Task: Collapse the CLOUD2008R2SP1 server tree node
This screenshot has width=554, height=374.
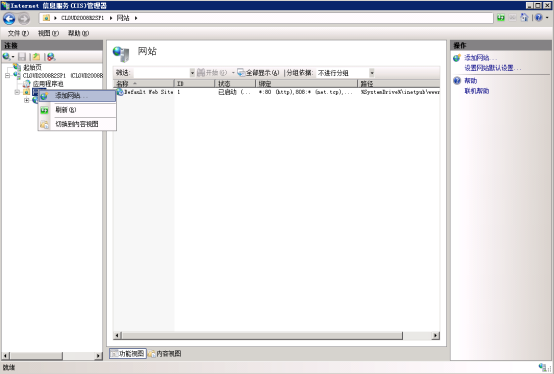Action: [x=7, y=76]
